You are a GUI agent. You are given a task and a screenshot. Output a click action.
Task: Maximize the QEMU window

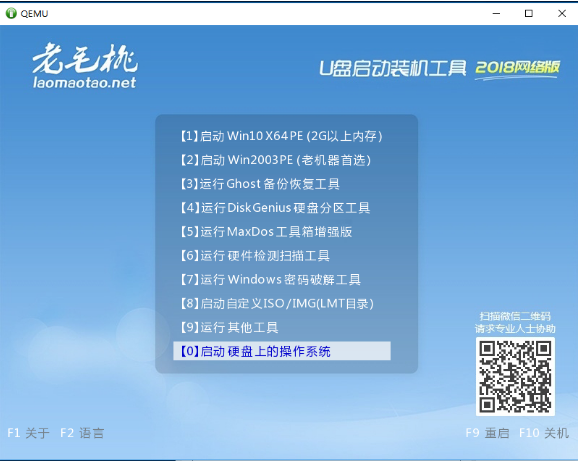tap(529, 14)
